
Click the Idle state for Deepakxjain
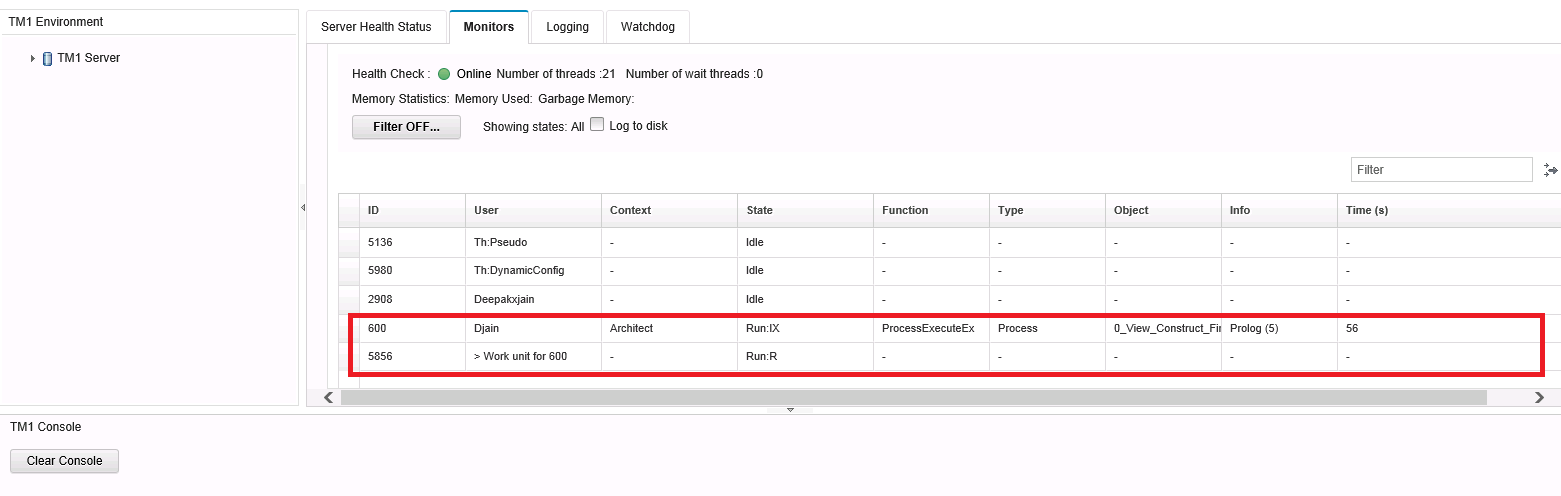[x=806, y=299]
